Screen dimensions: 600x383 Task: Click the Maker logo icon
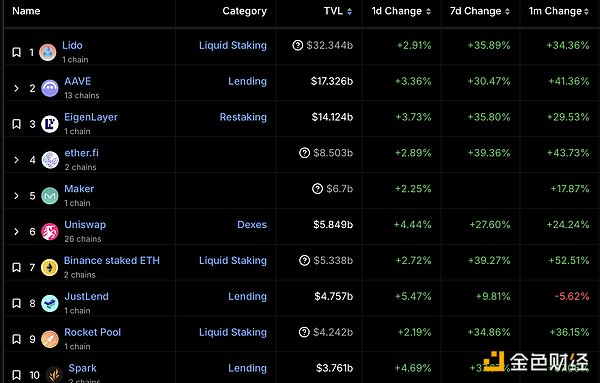(50, 196)
